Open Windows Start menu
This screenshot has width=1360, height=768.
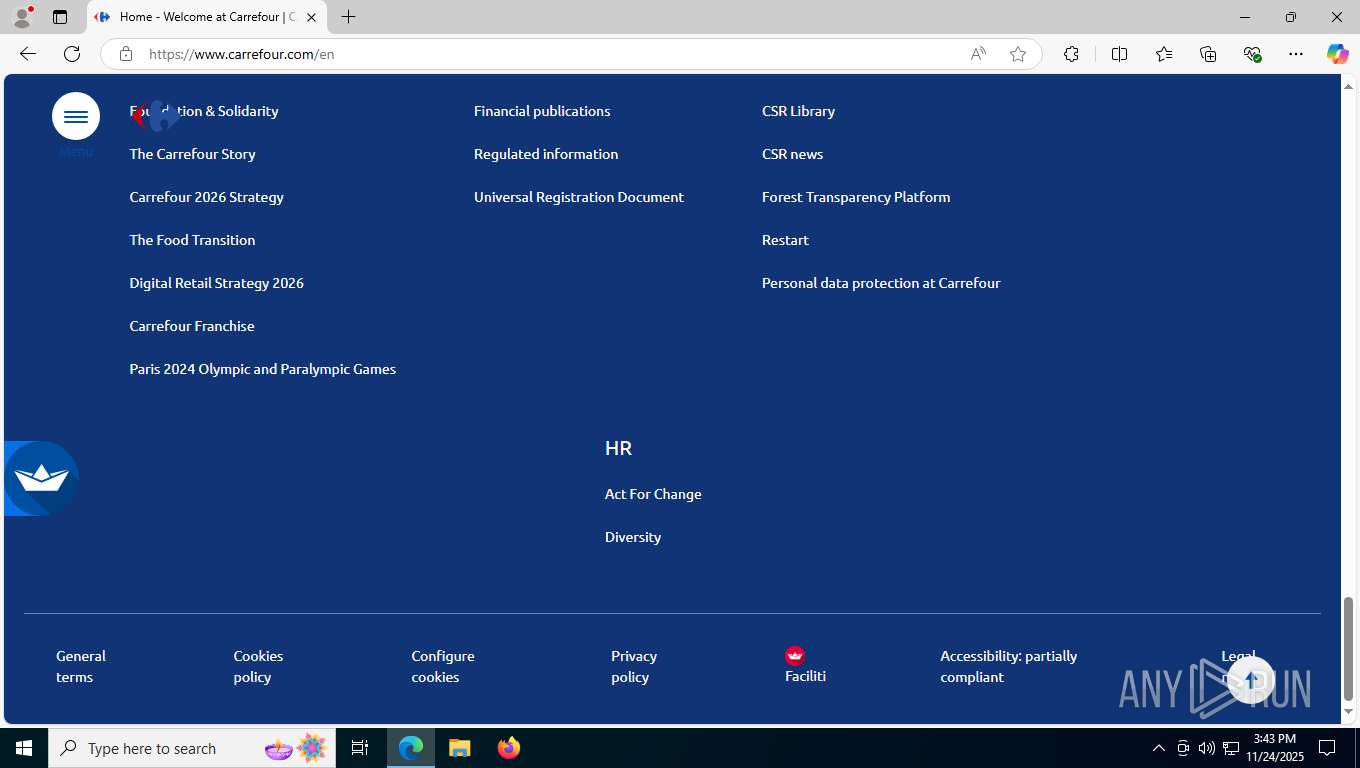(24, 748)
